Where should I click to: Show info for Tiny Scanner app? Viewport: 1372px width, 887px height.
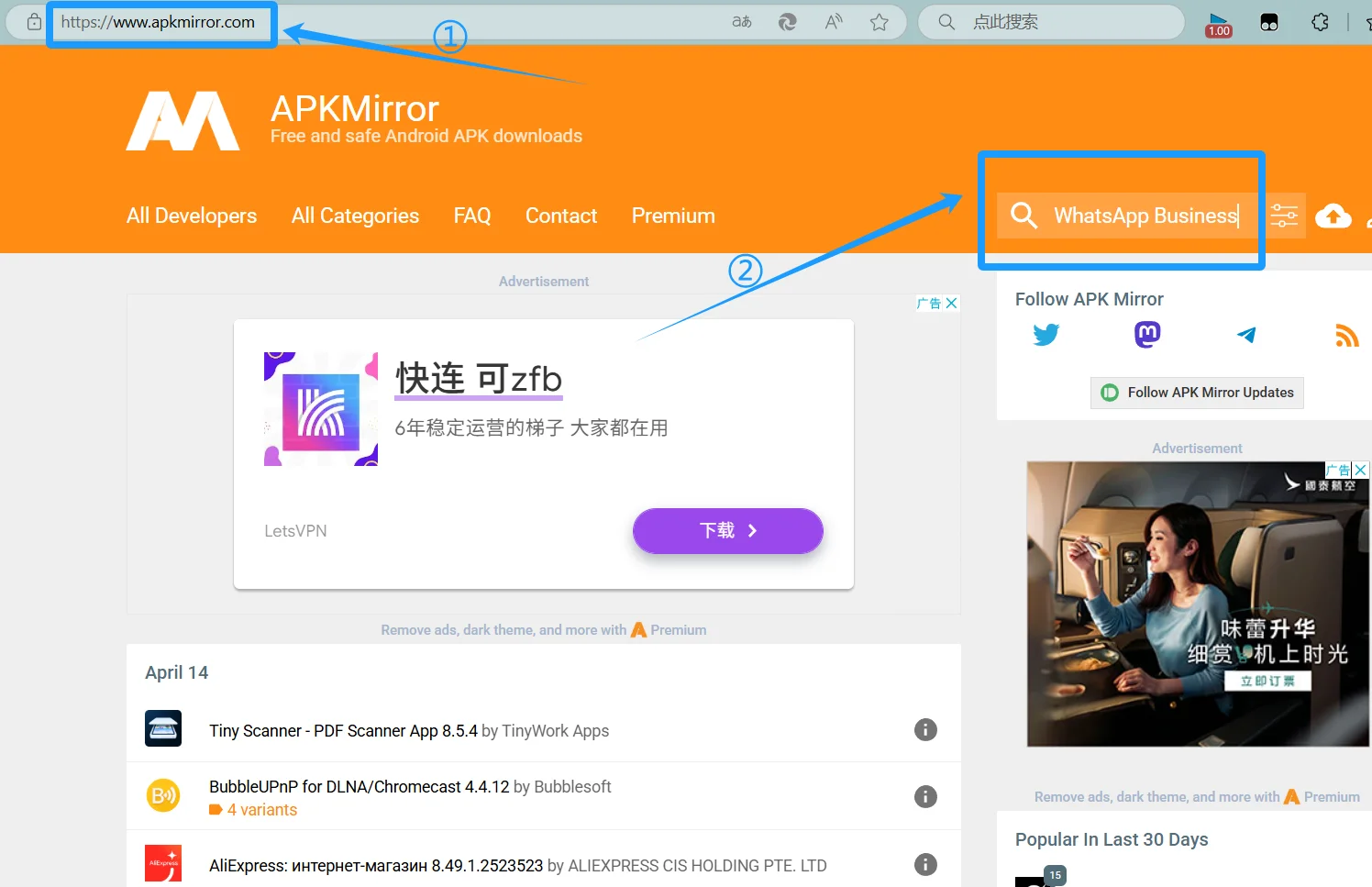[x=925, y=729]
